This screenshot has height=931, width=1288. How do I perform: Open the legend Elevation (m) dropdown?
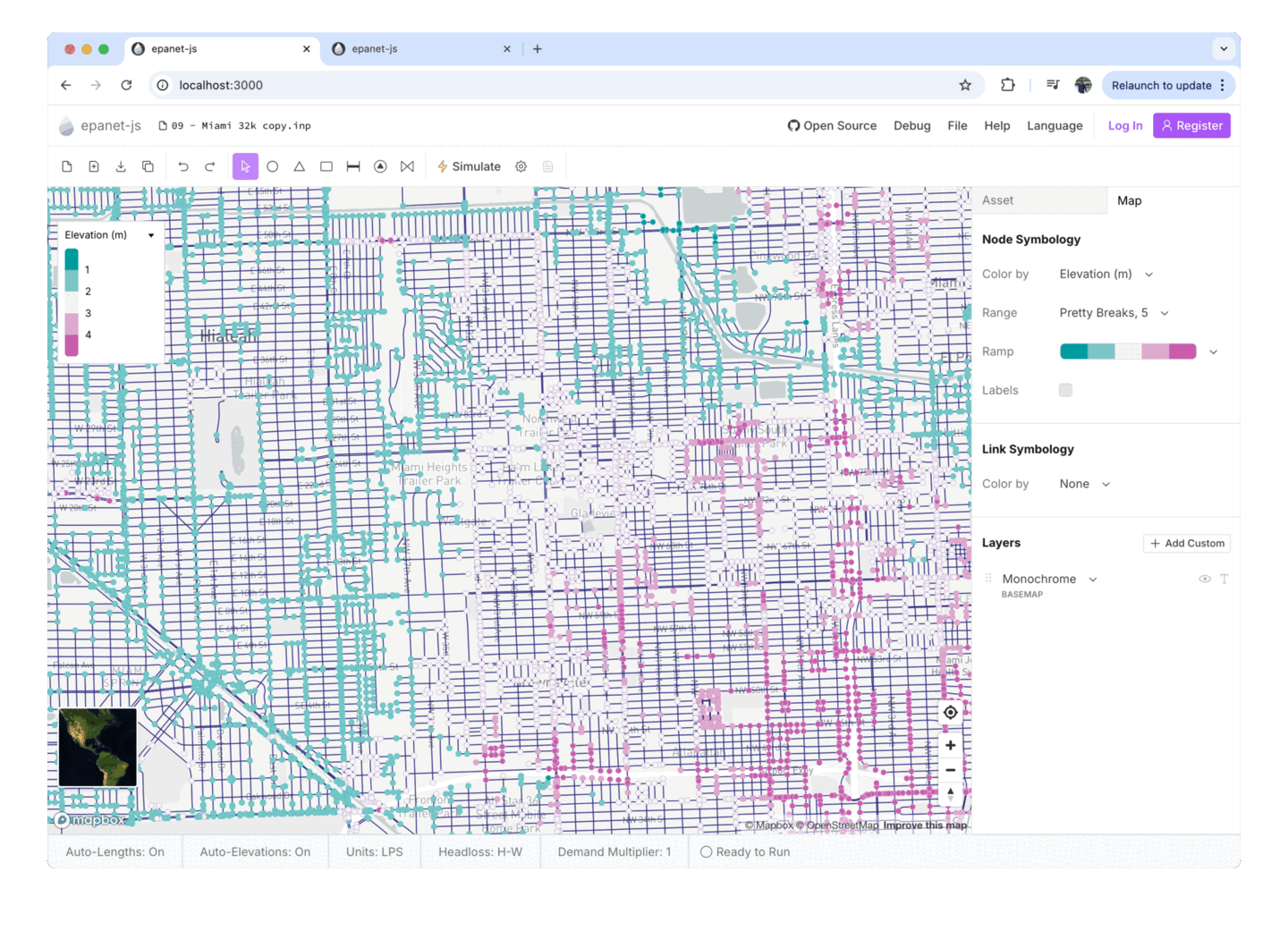pyautogui.click(x=109, y=235)
